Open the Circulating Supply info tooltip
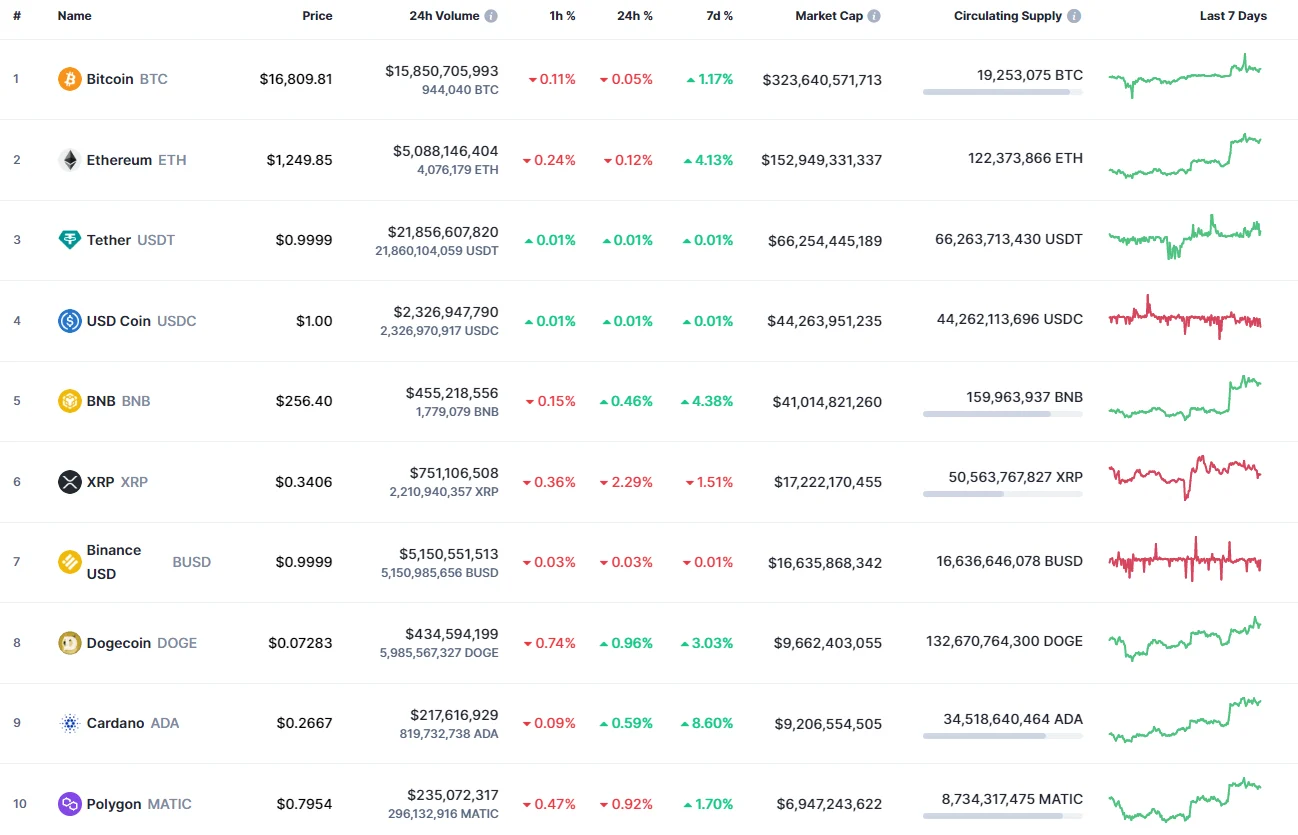The image size is (1298, 835). (1074, 15)
